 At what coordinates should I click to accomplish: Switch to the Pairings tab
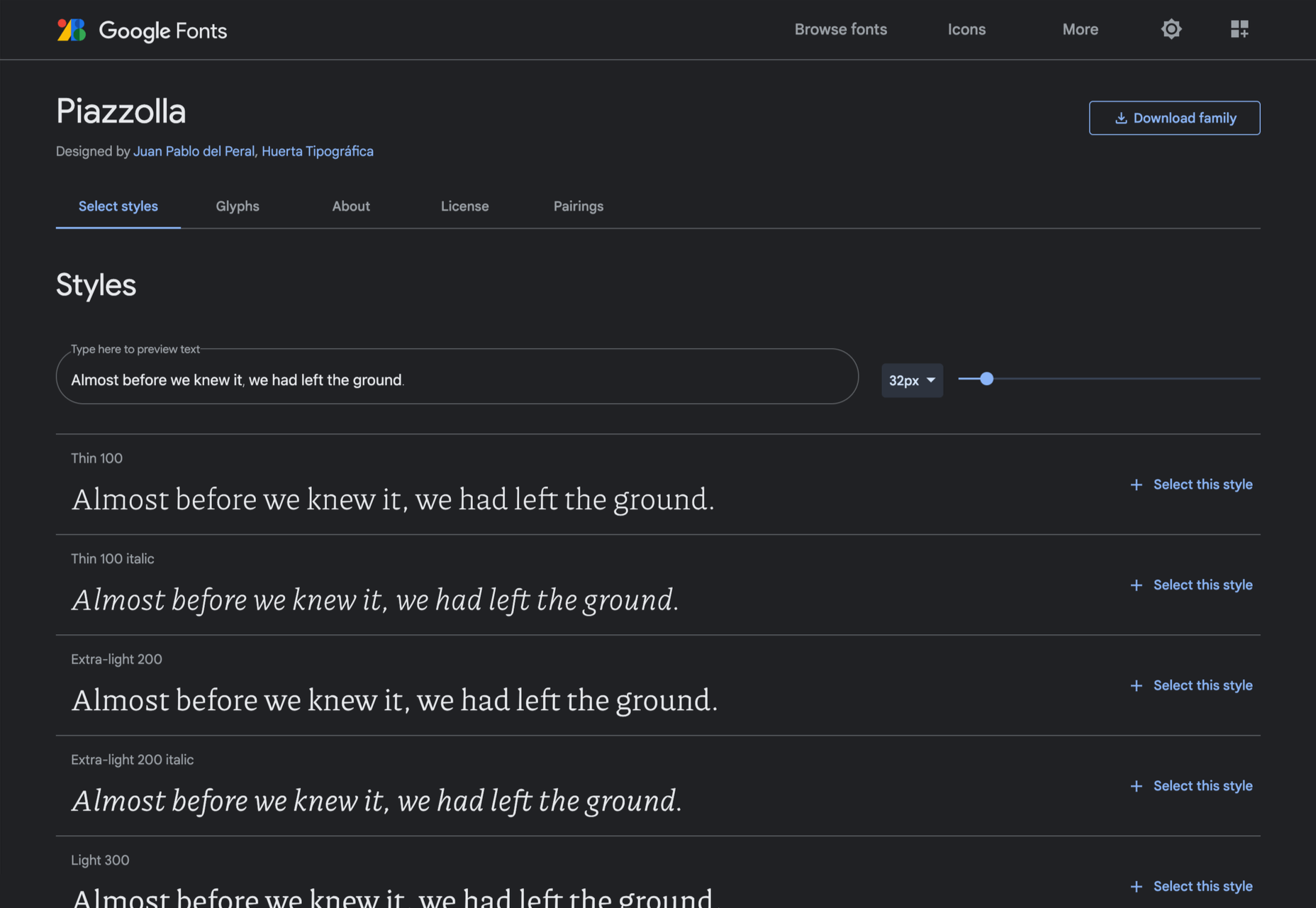(x=578, y=206)
